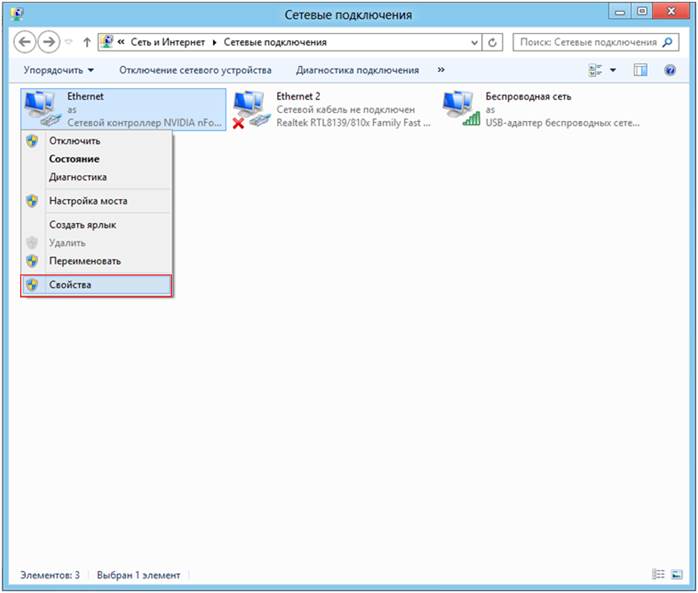Refresh the Network Connections view
Screen dimensions: 698x593
(492, 42)
